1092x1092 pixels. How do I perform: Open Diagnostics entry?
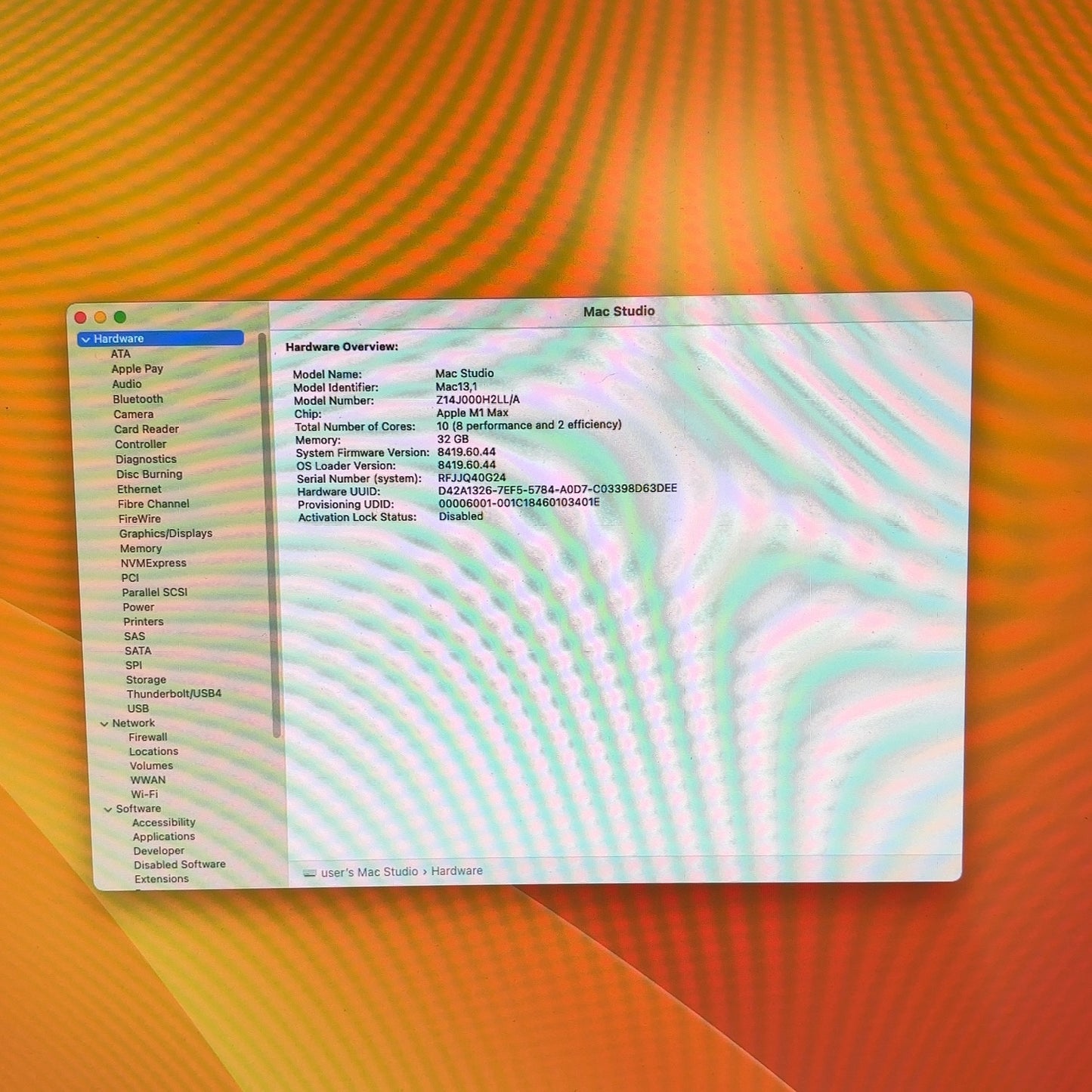pyautogui.click(x=146, y=459)
